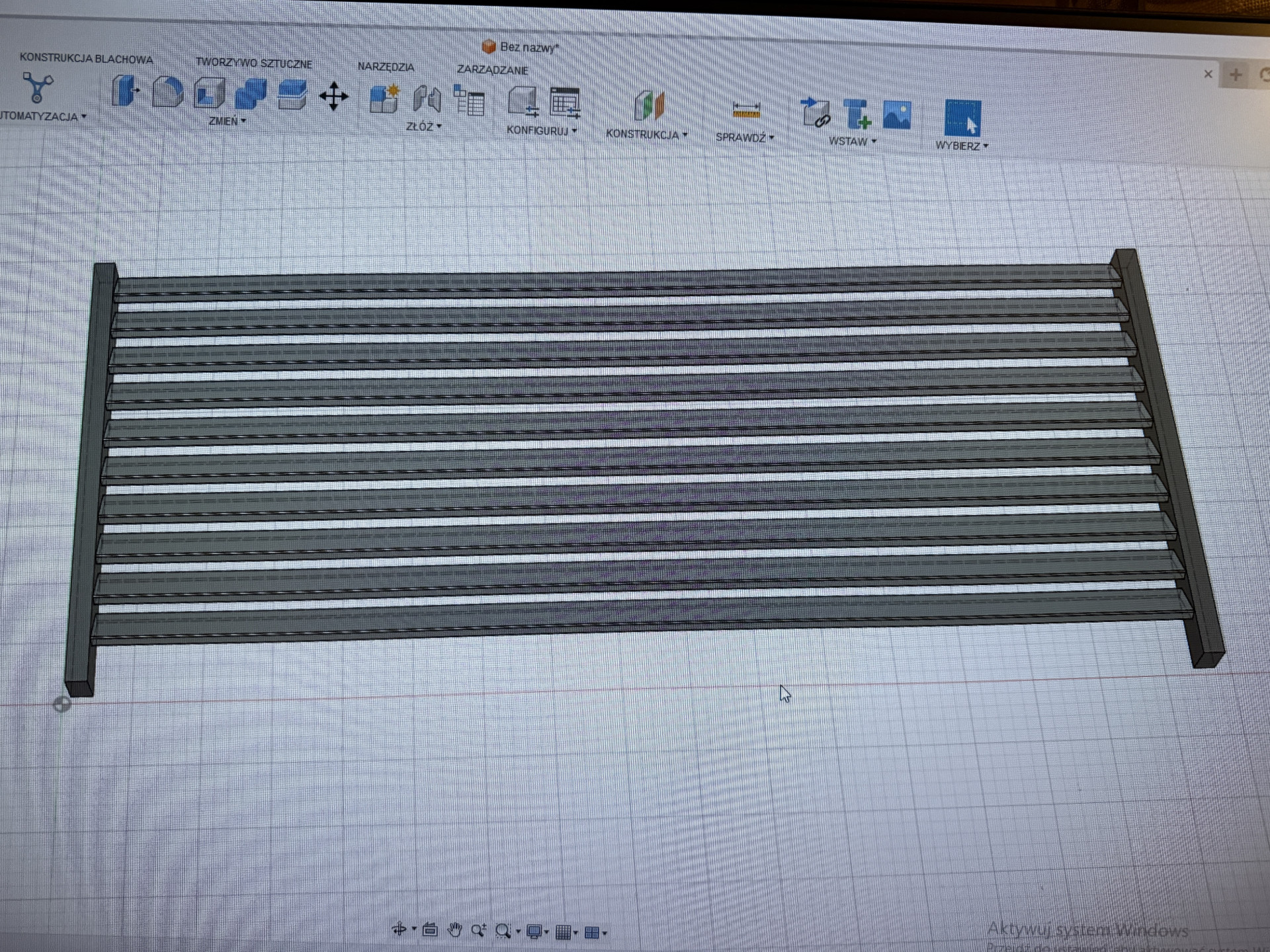Open grid and snaps settings dropdown

566,932
